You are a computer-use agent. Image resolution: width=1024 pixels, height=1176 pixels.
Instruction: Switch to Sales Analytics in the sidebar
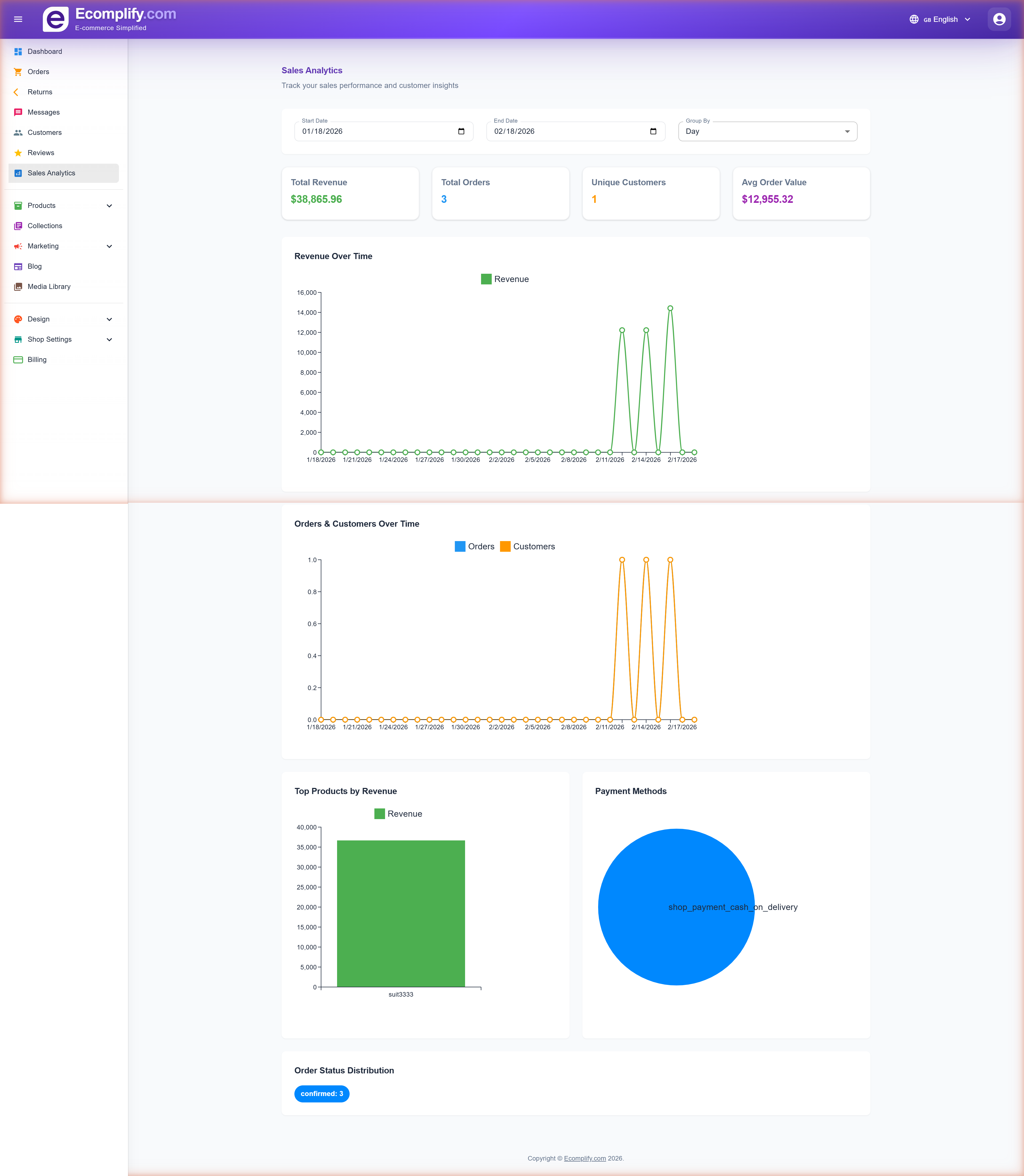click(51, 172)
